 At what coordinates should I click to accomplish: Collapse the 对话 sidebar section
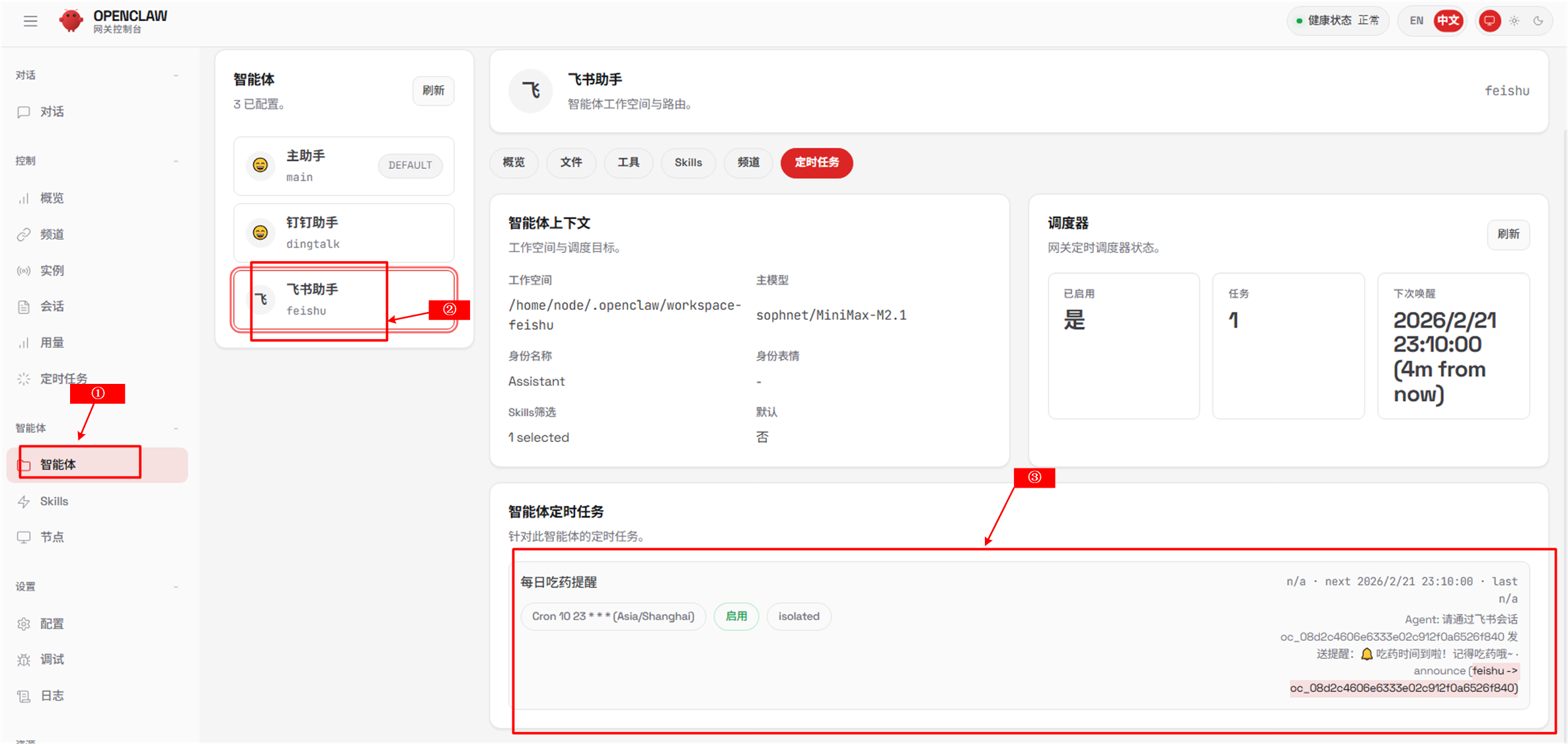[x=176, y=75]
